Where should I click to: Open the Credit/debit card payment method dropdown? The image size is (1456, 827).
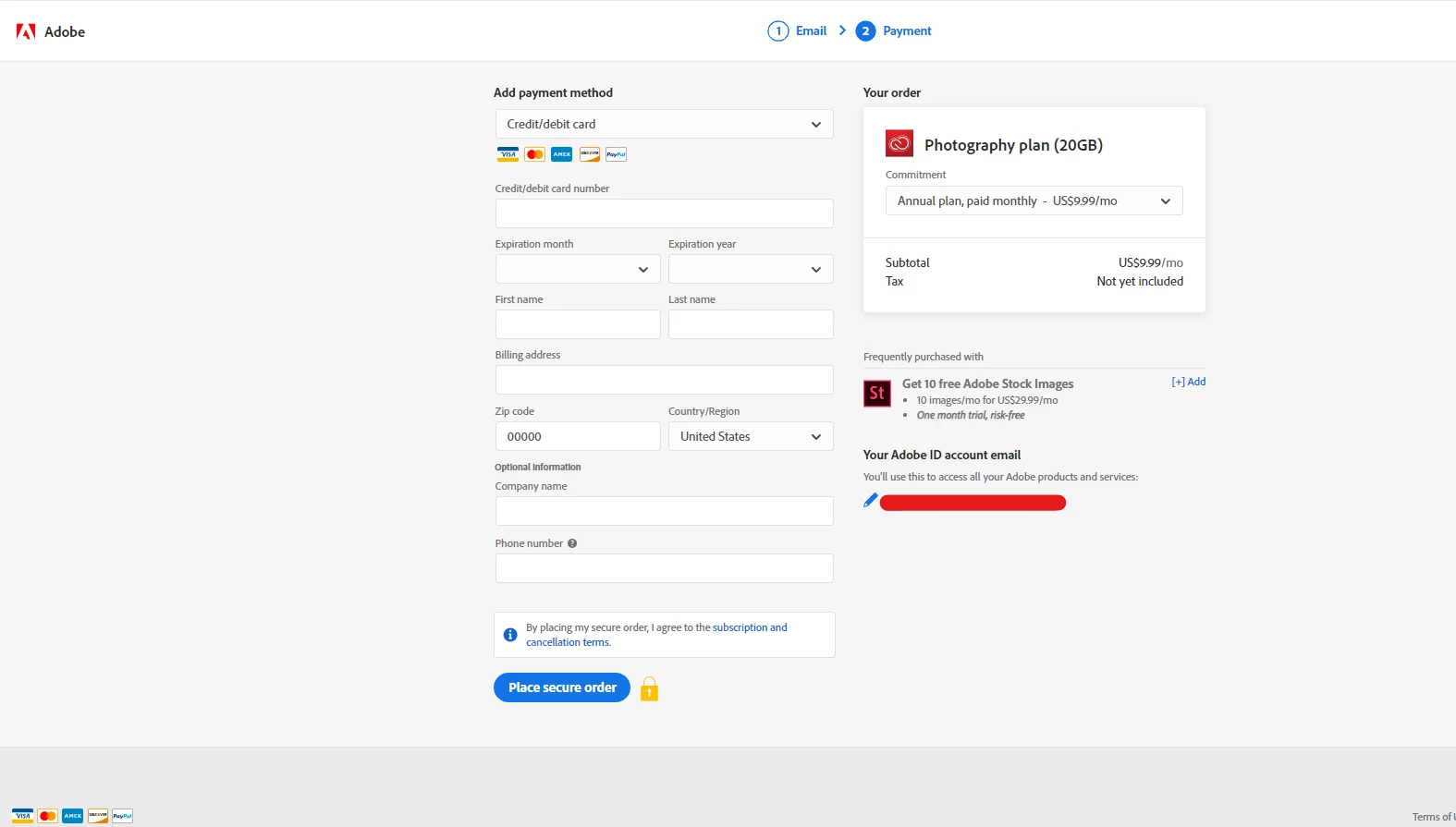click(x=664, y=124)
